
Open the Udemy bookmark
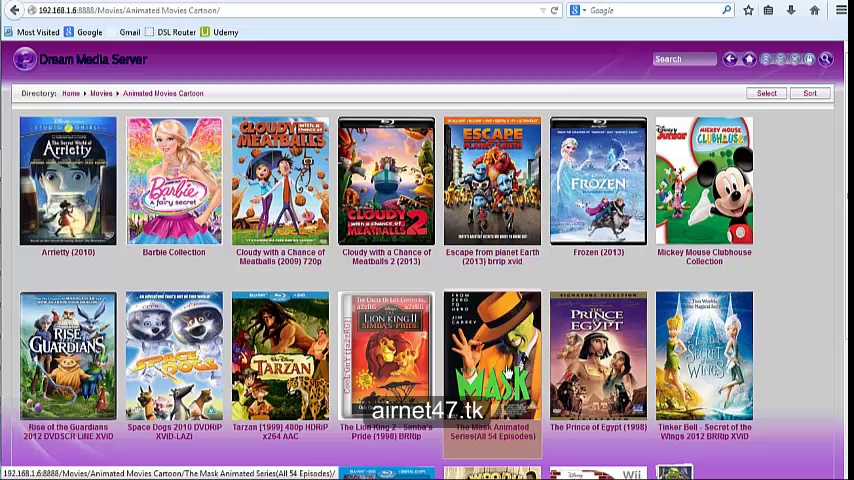[x=219, y=32]
